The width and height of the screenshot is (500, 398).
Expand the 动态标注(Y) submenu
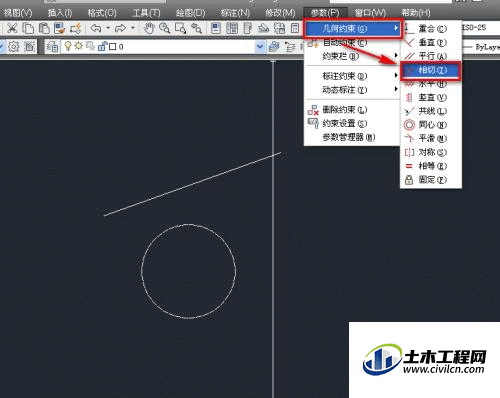(x=353, y=90)
